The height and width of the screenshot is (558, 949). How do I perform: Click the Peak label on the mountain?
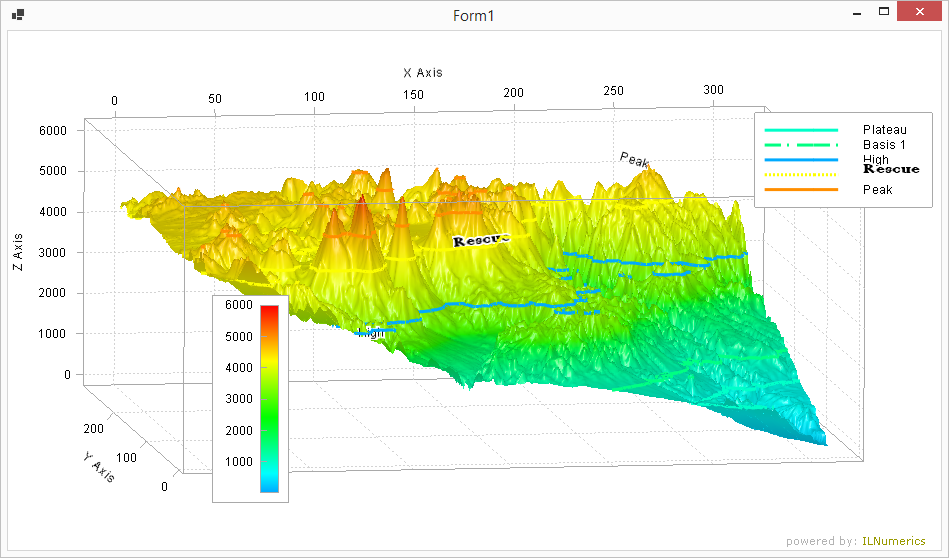[x=635, y=159]
